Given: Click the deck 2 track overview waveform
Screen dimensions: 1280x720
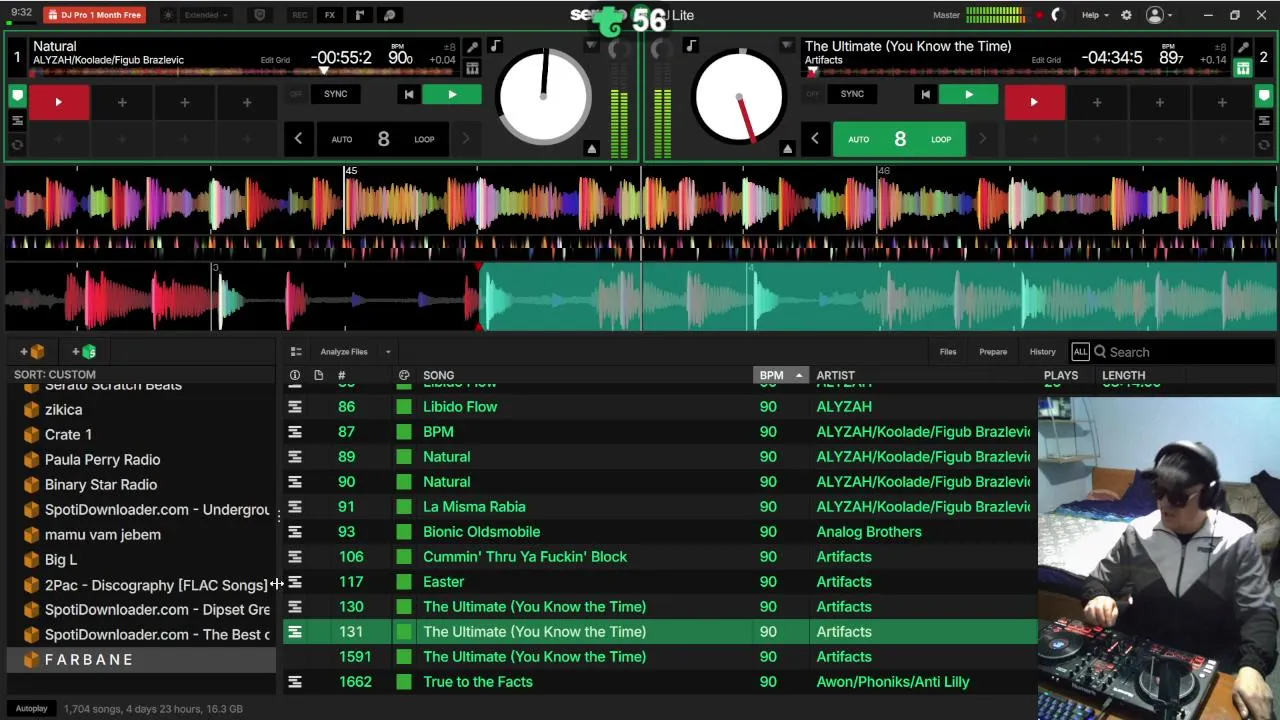Looking at the screenshot, I should 1015,72.
